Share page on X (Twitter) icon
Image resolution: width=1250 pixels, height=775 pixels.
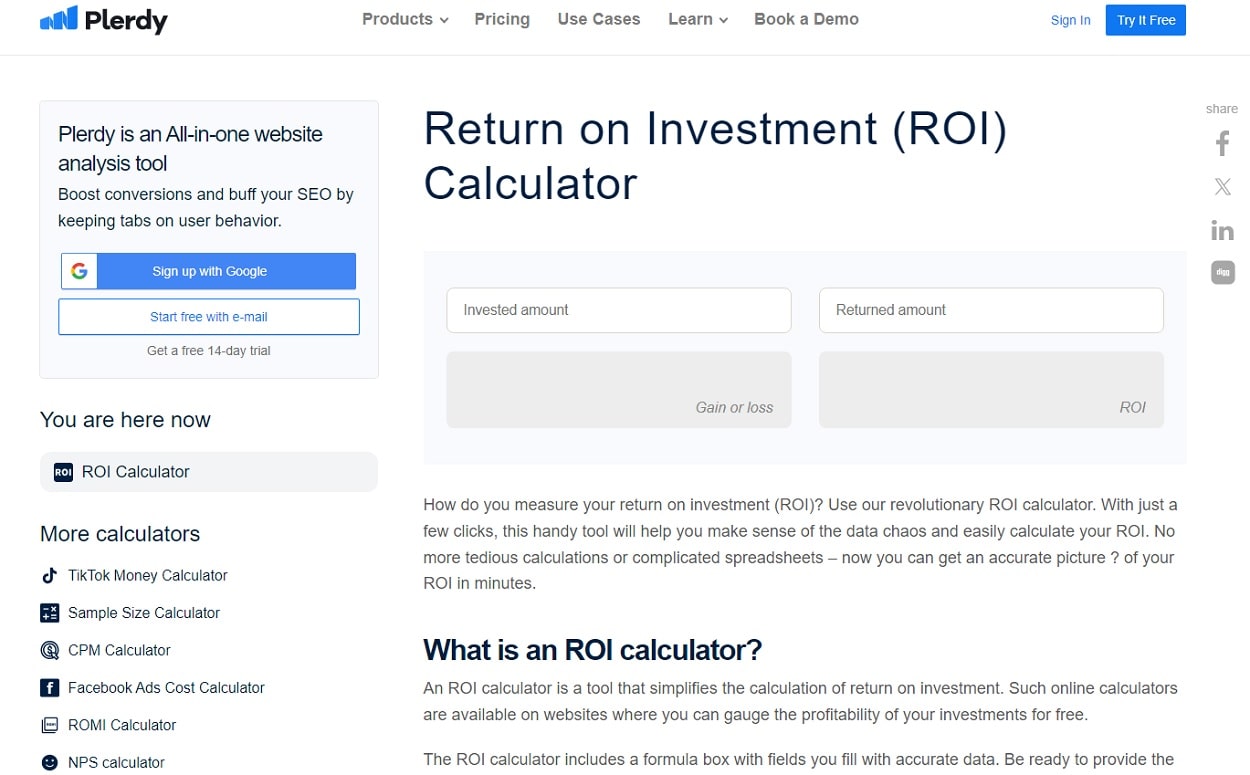pos(1222,187)
